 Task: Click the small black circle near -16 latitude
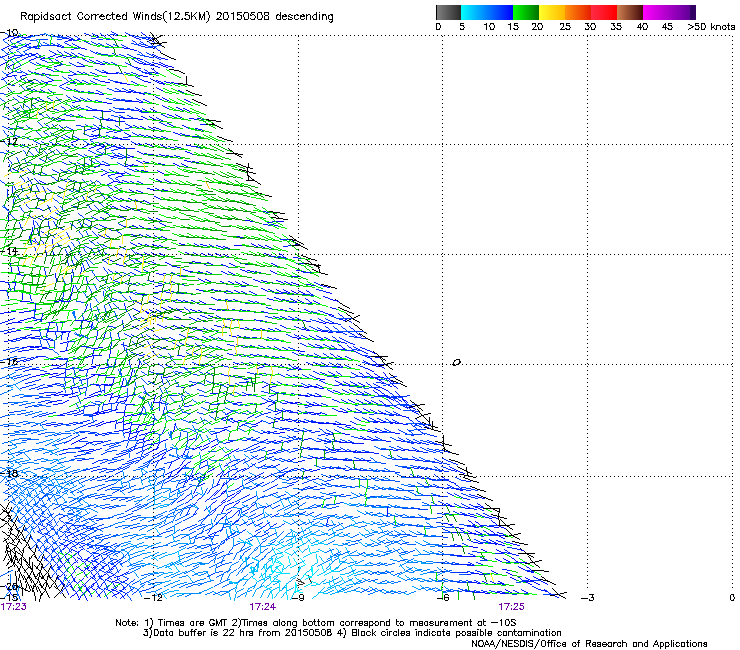[456, 362]
